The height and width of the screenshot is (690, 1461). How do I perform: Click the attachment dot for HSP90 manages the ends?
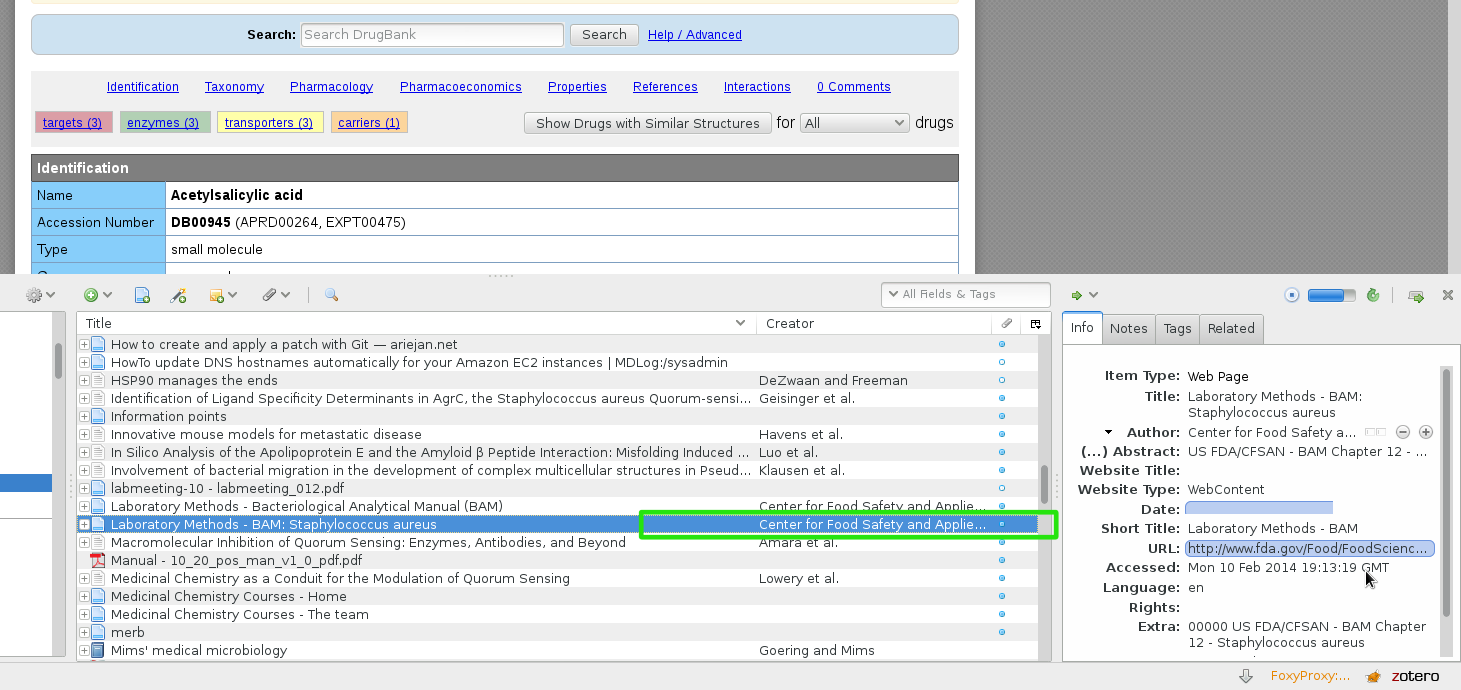1002,380
